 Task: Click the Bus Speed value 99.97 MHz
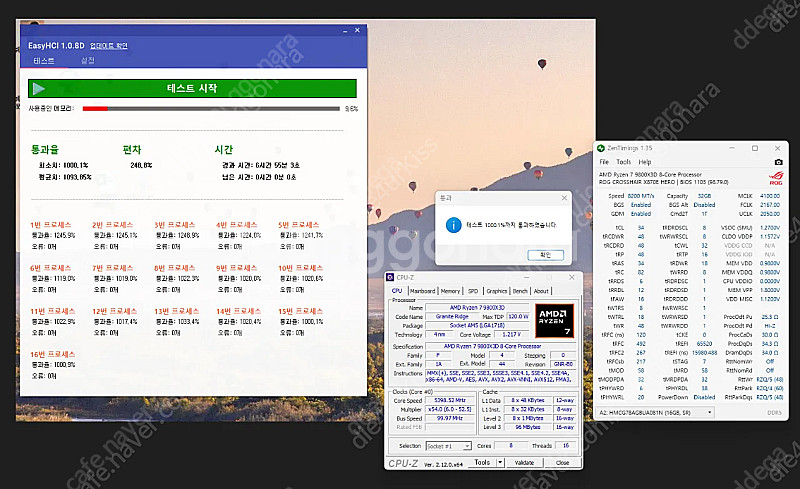pos(450,418)
